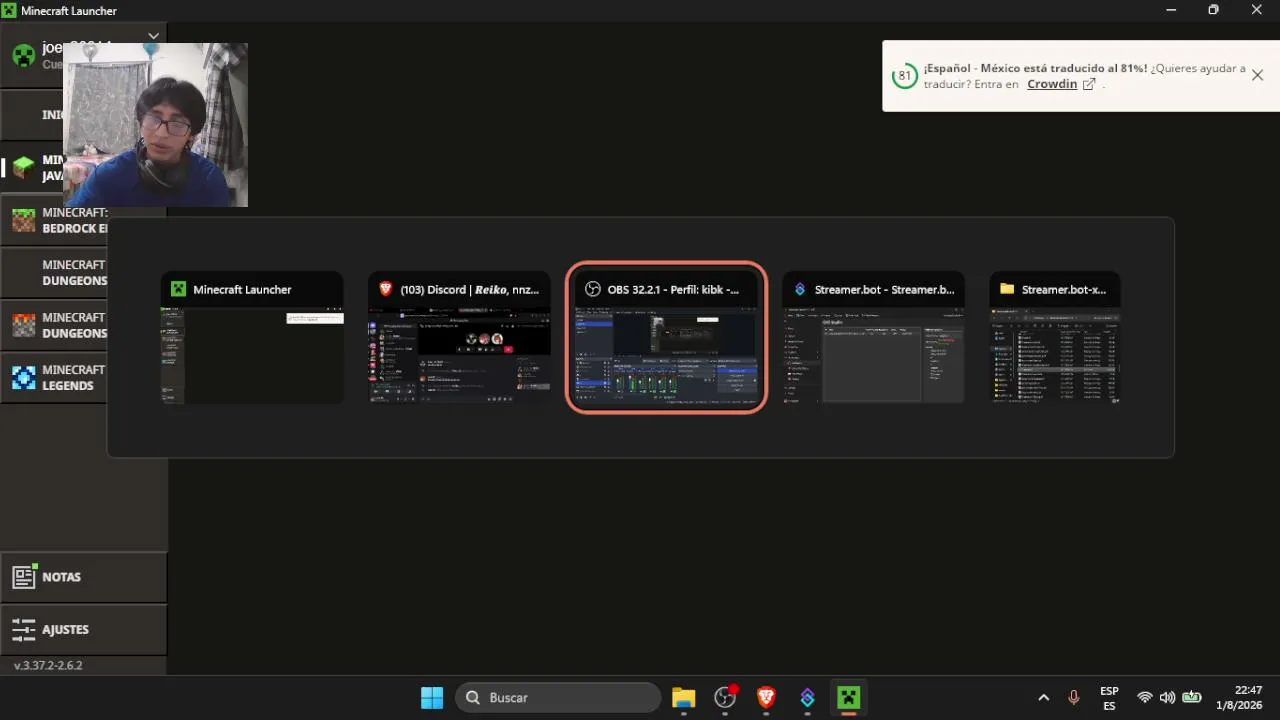
Task: Switch to the Streamer.bot-x folder window thumbnail
Action: pos(1055,337)
